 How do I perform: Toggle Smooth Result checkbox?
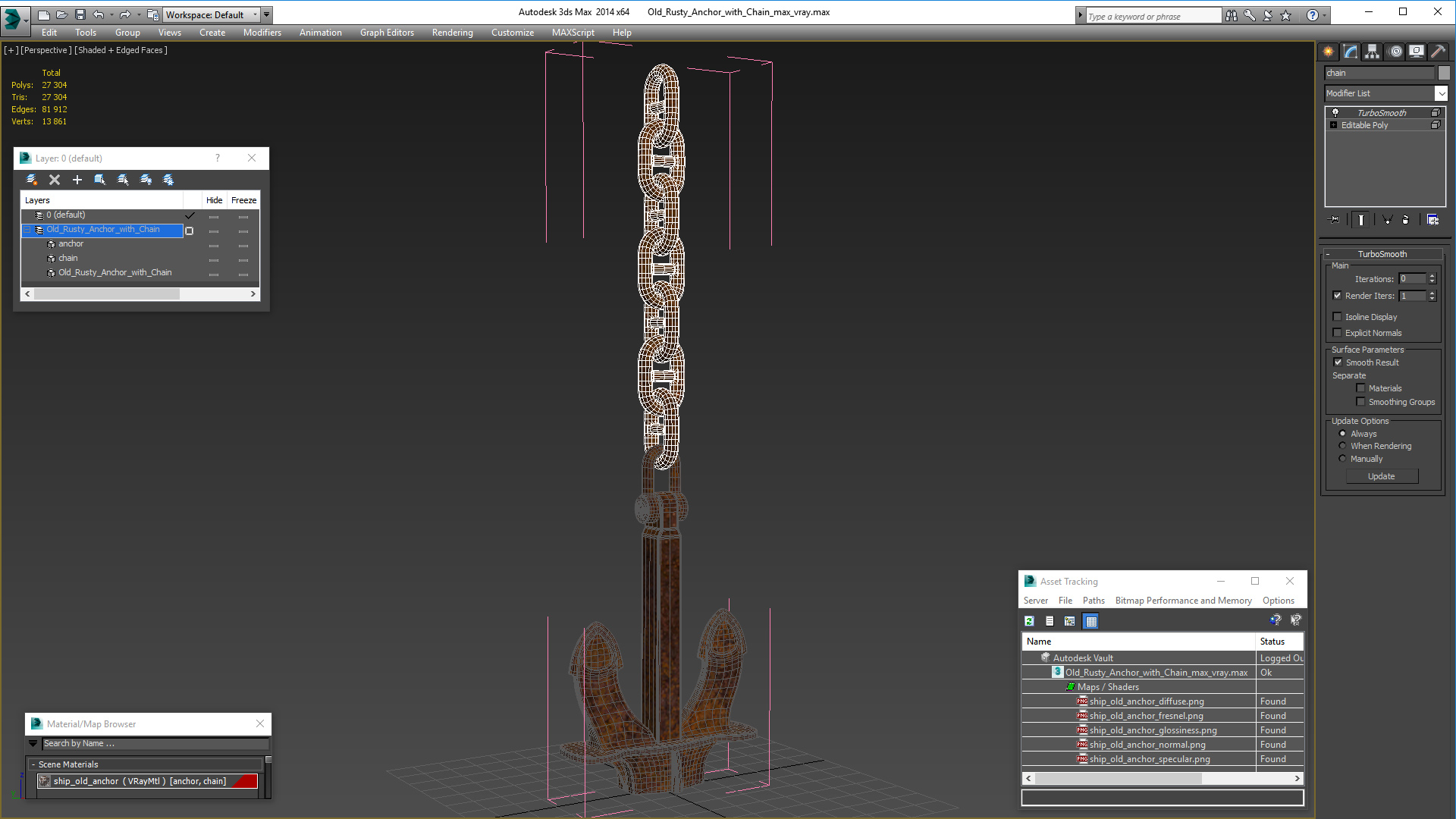1338,362
